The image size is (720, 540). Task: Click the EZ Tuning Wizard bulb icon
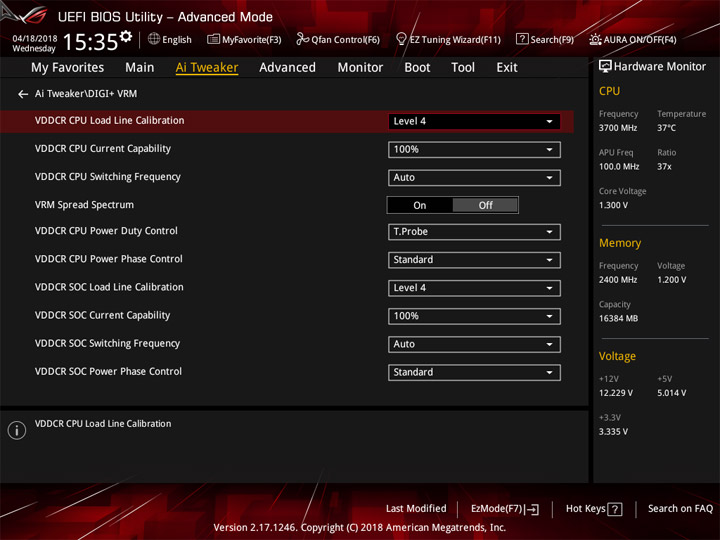click(401, 39)
